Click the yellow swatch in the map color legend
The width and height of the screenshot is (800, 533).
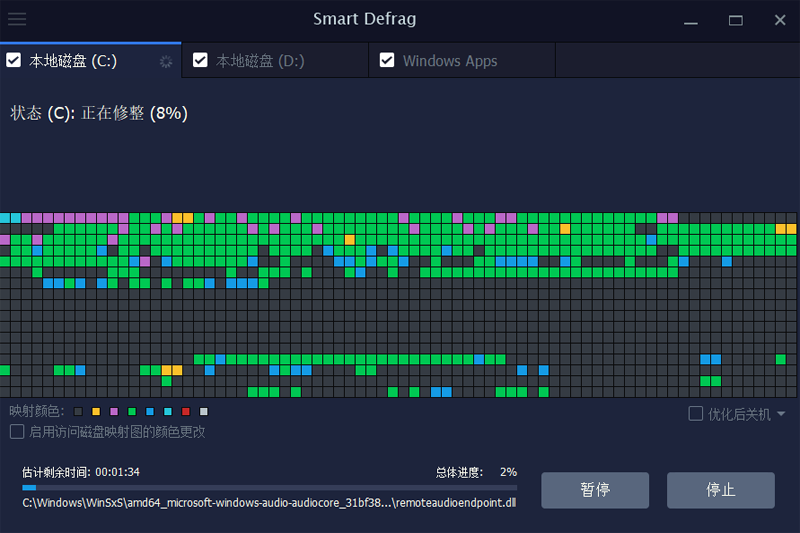(96, 412)
